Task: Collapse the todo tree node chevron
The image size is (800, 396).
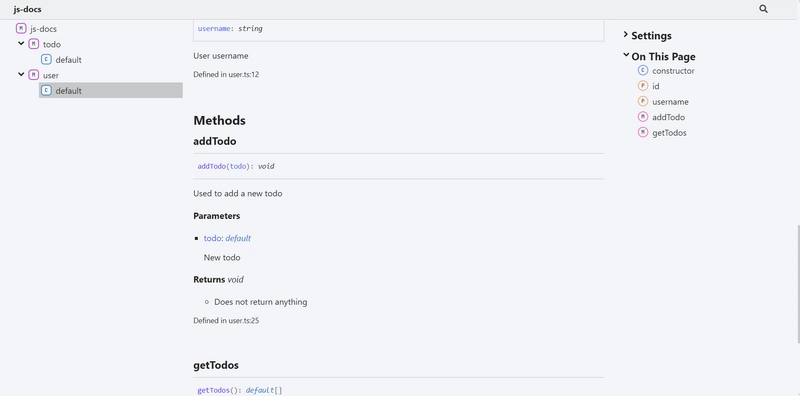Action: (21, 44)
